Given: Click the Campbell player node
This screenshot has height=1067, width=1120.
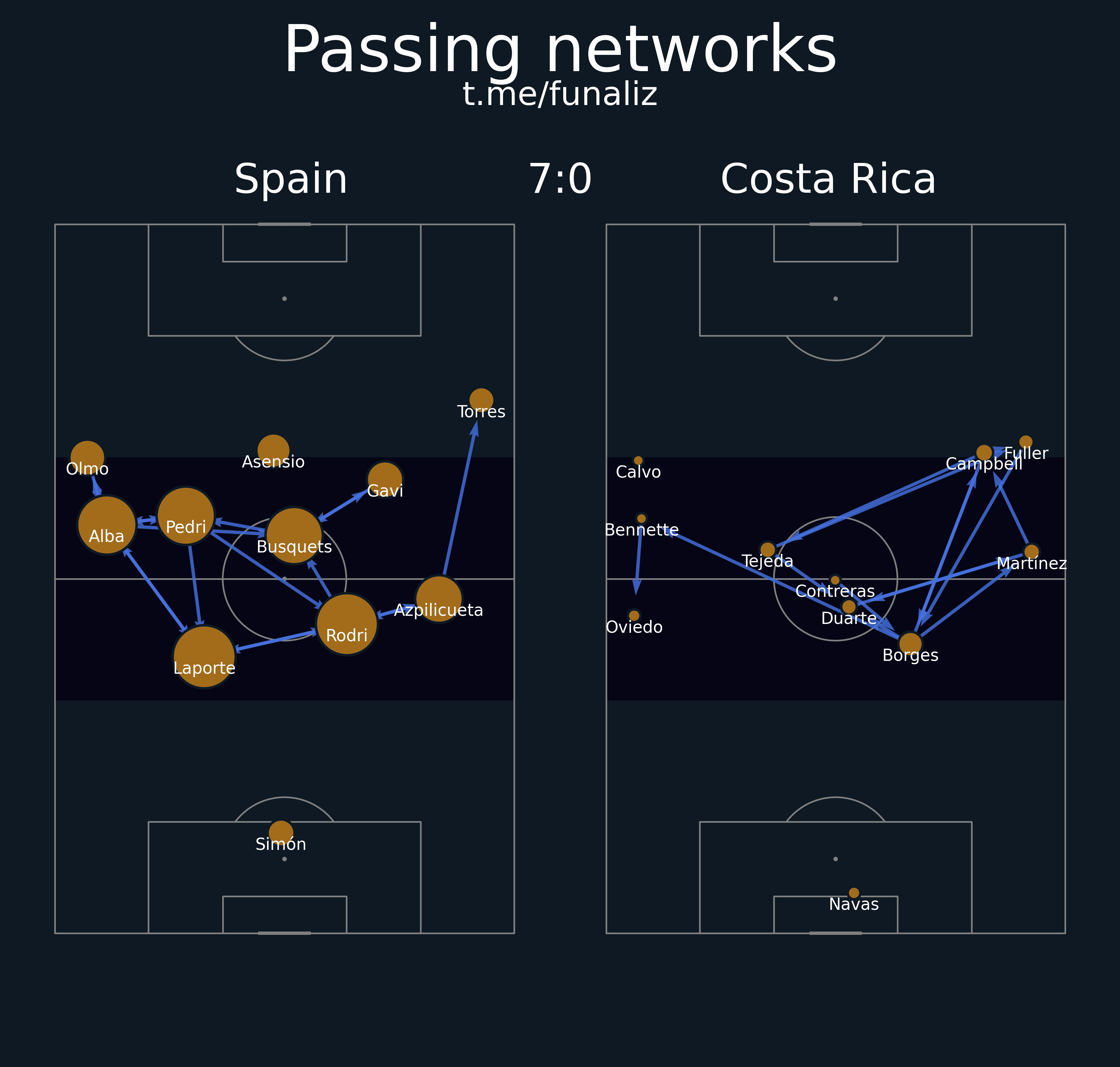Looking at the screenshot, I should (984, 453).
